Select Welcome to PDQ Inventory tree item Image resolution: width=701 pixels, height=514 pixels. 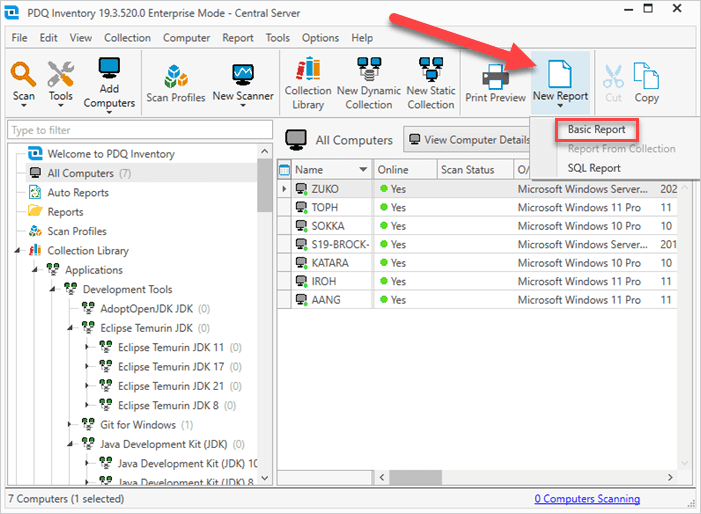(x=111, y=154)
